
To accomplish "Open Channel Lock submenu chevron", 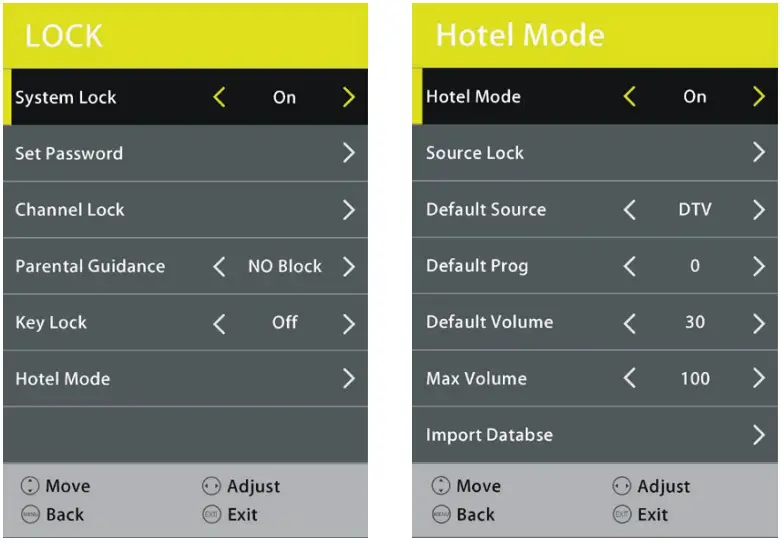I will pyautogui.click(x=348, y=210).
